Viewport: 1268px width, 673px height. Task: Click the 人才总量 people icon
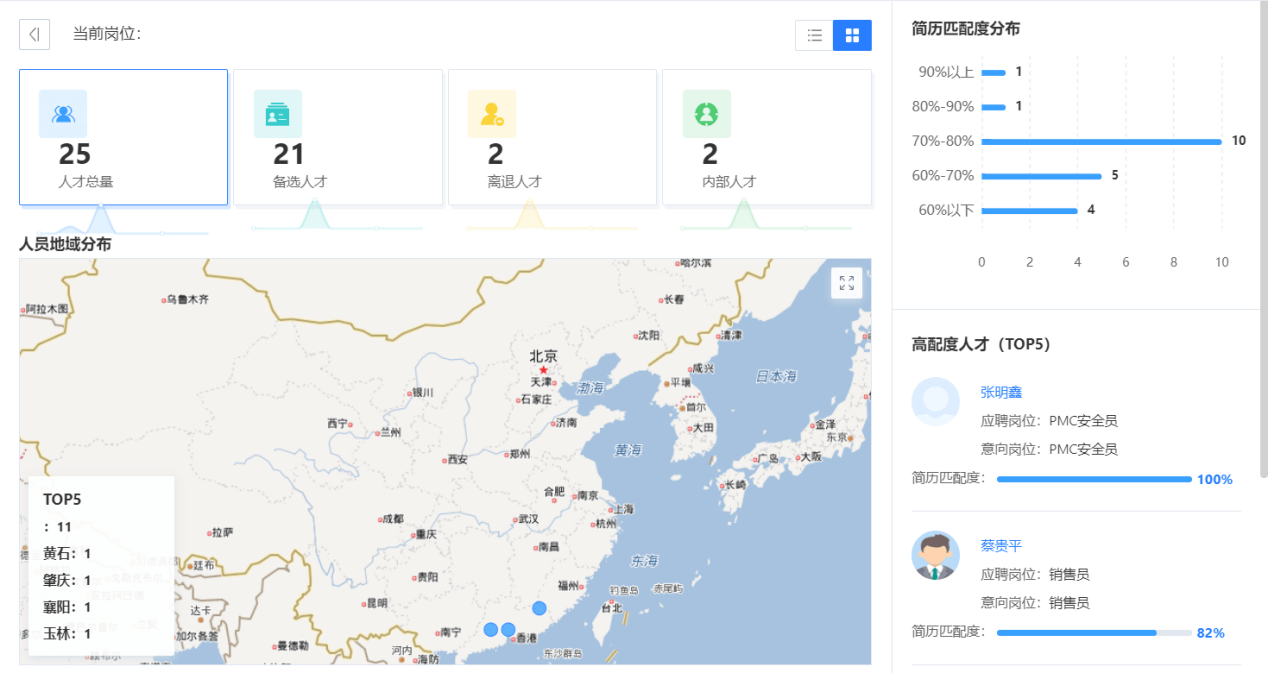click(63, 114)
